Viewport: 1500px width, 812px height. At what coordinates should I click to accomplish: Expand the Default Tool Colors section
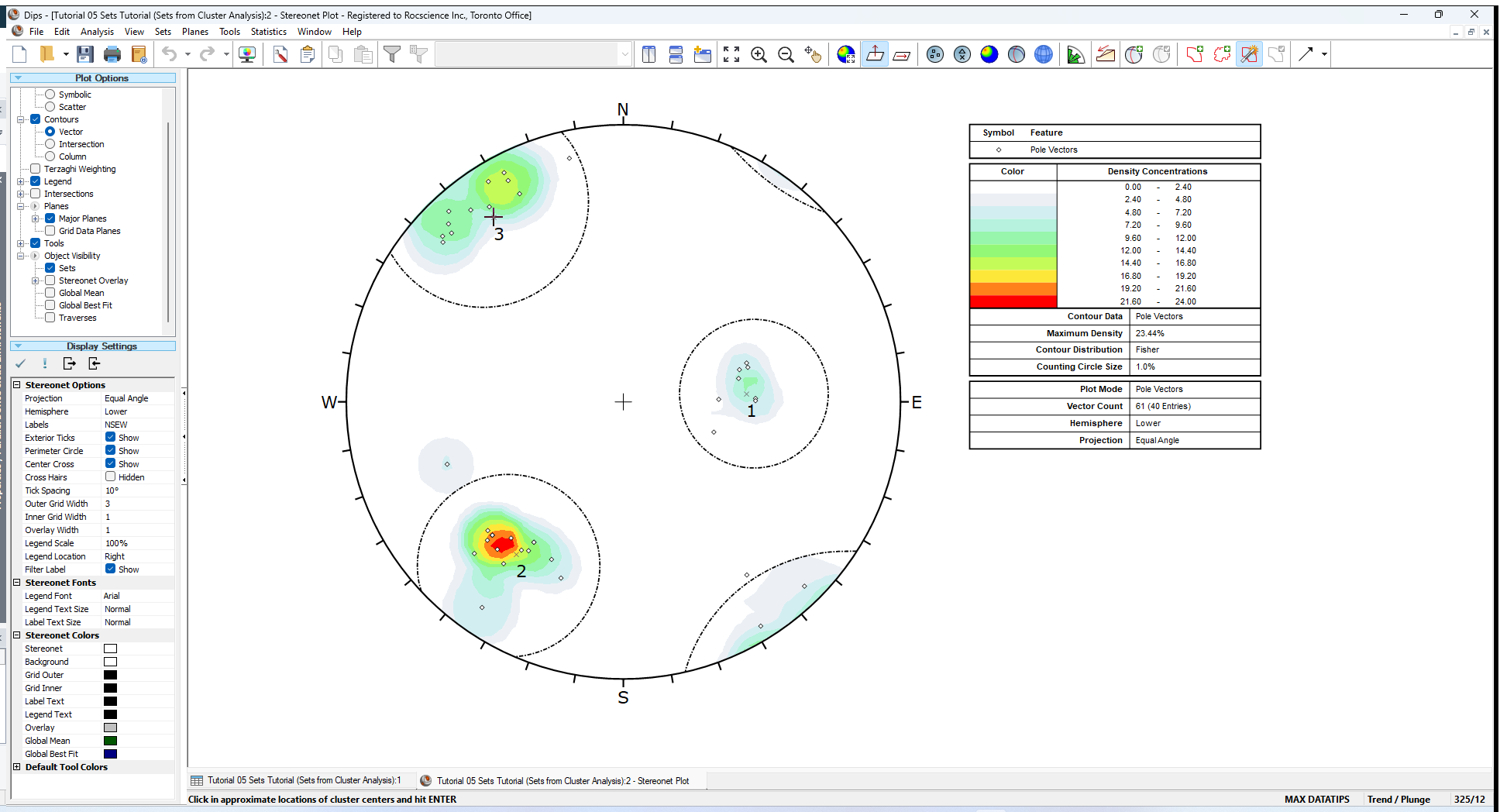(x=17, y=767)
